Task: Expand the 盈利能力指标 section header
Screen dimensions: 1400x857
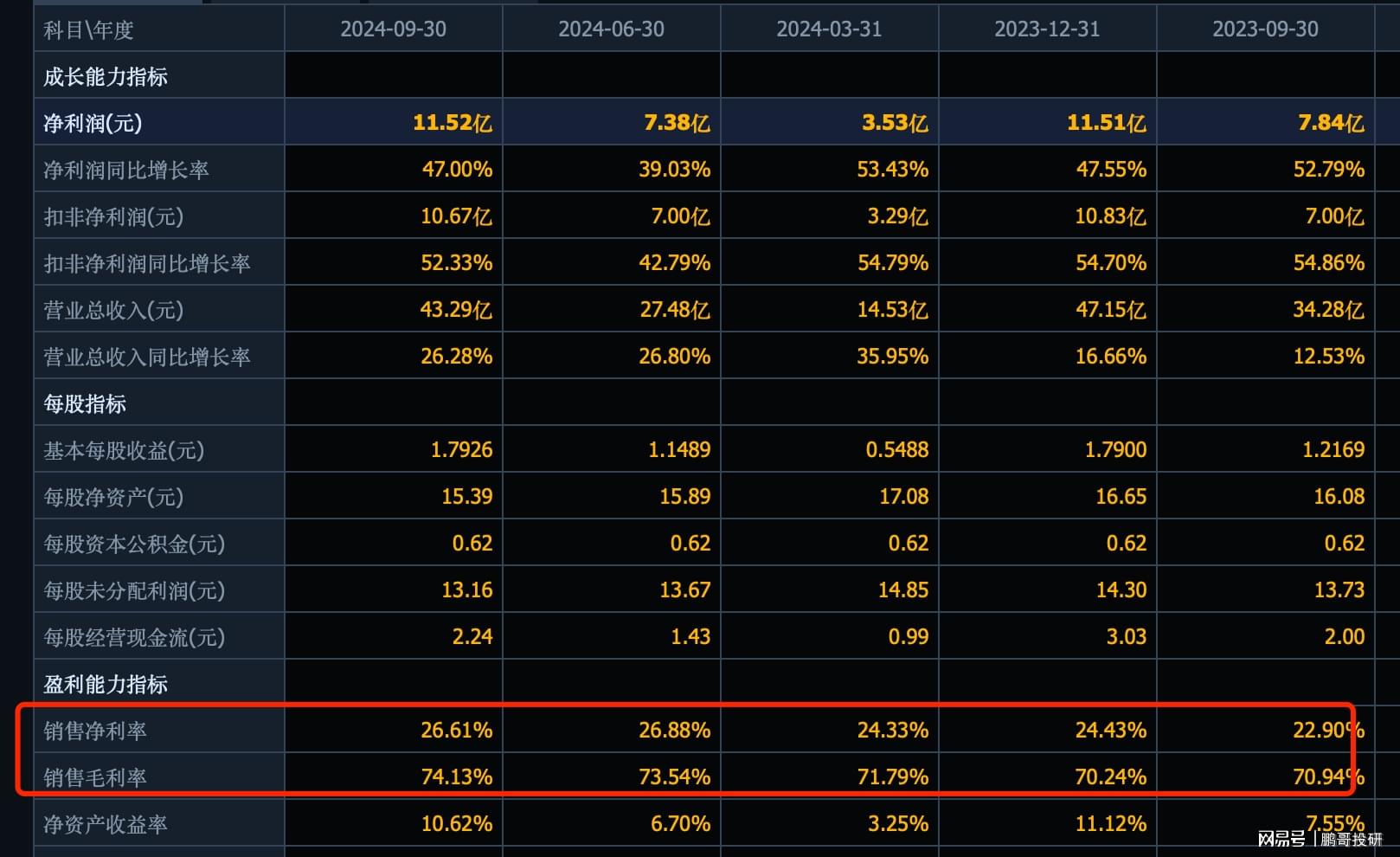Action: (x=106, y=685)
